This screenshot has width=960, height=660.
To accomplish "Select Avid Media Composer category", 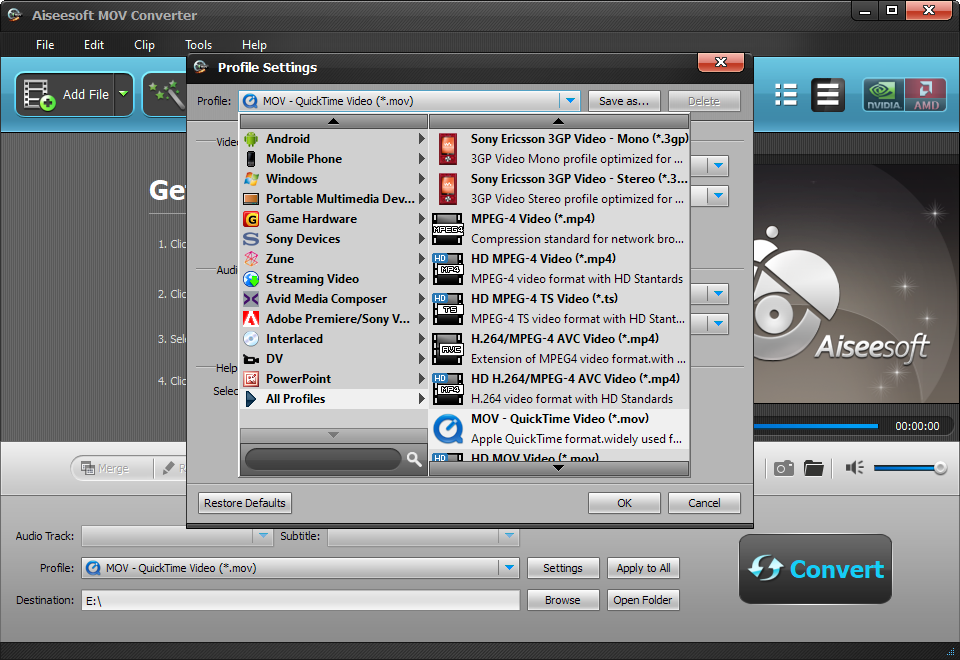I will (334, 299).
